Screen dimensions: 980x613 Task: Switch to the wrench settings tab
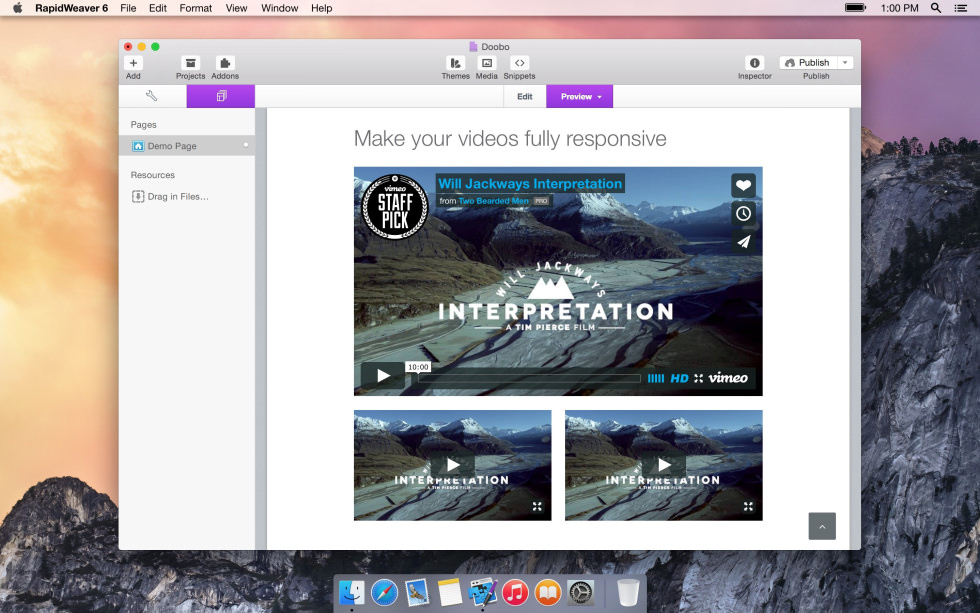152,96
